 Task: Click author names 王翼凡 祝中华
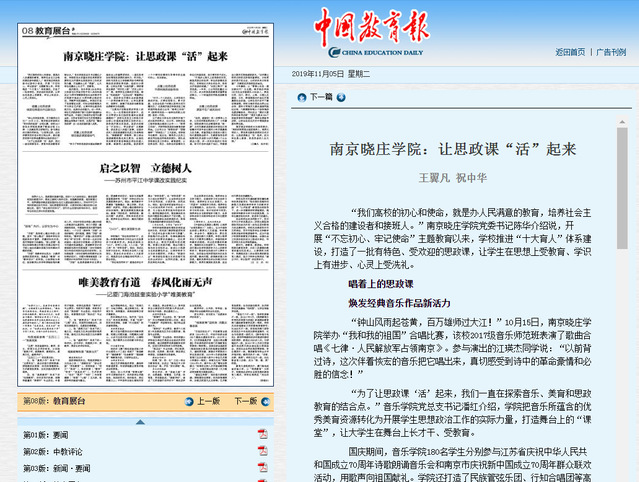453,178
